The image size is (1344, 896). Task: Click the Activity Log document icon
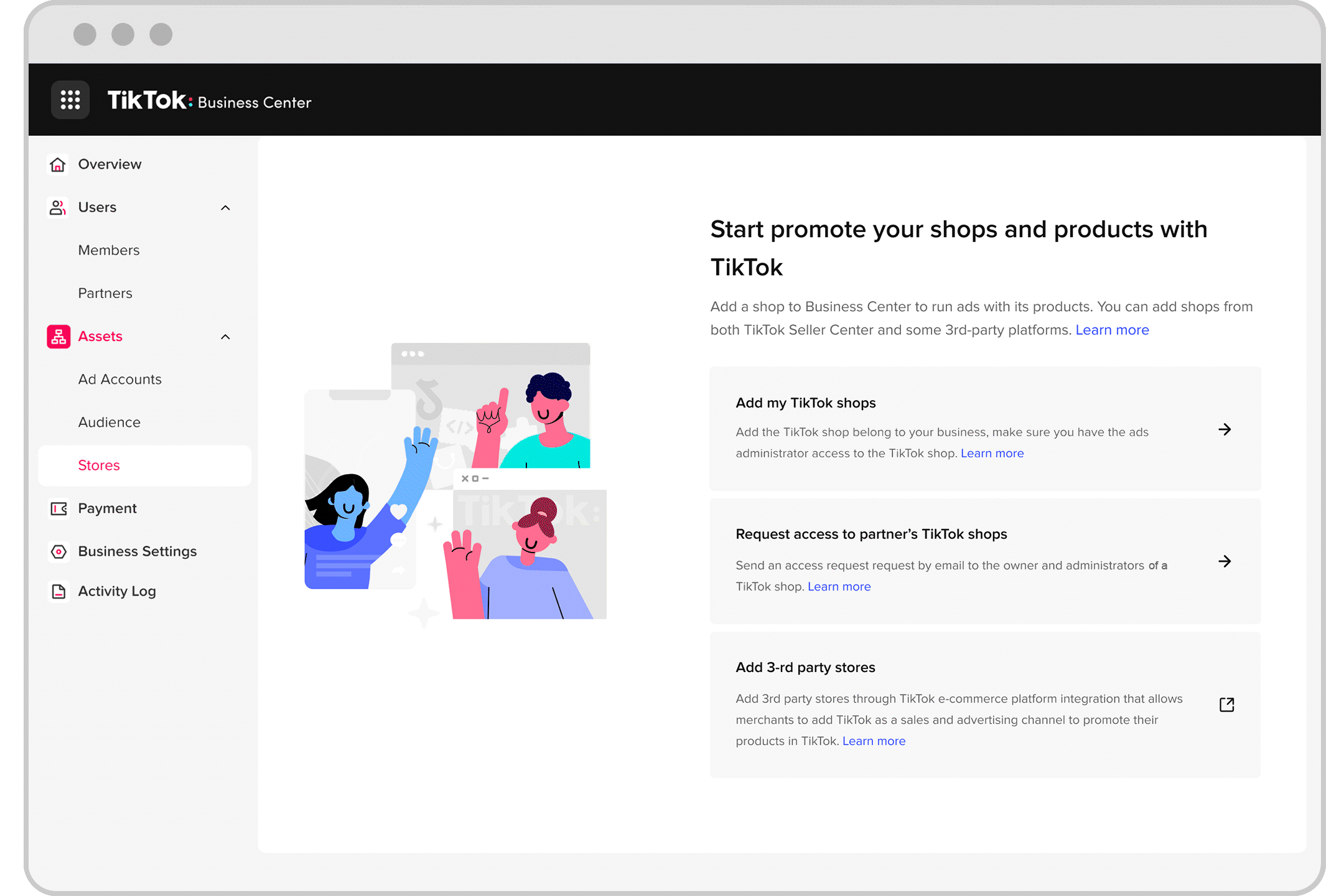point(58,590)
